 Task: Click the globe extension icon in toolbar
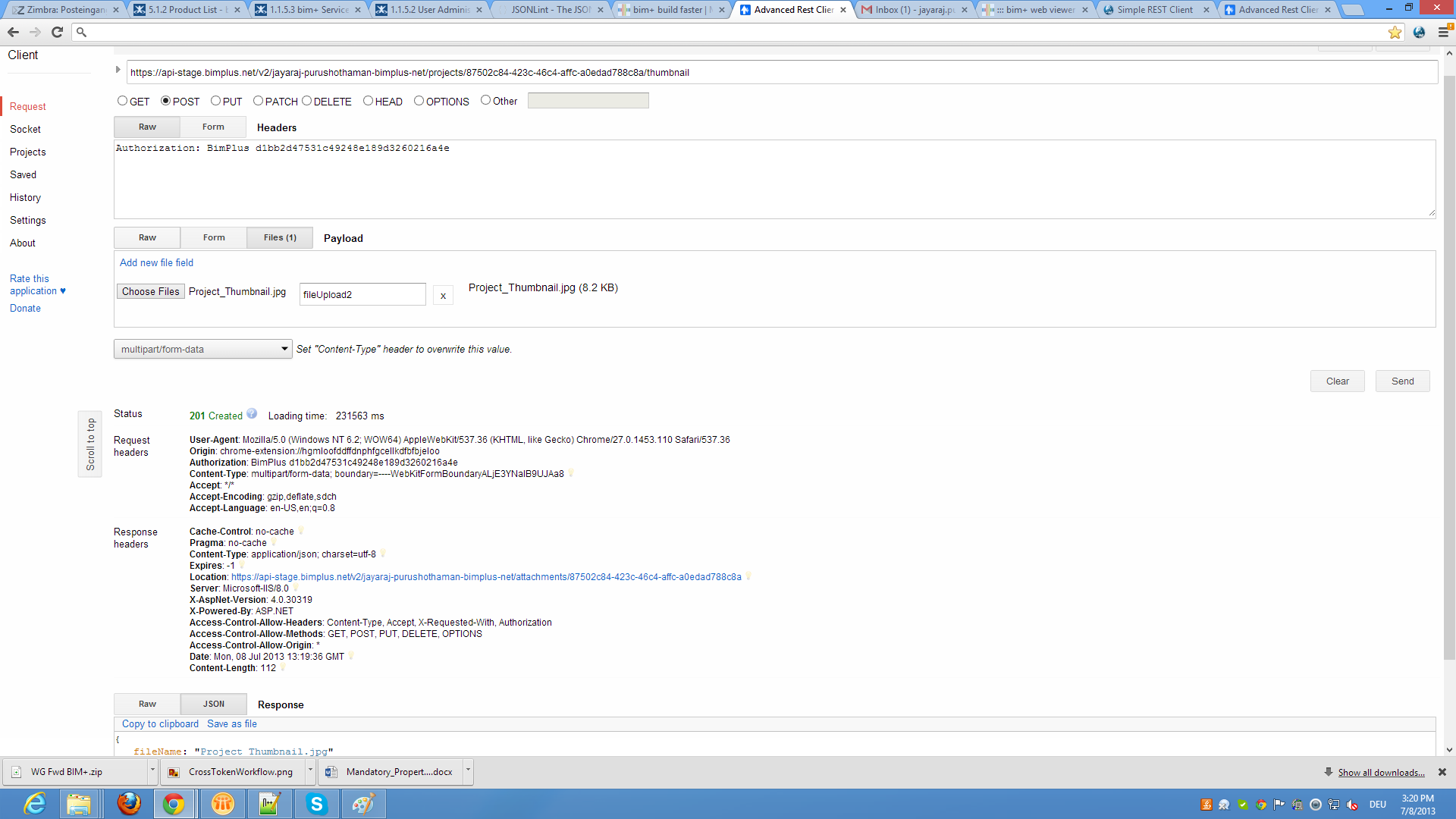coord(1419,32)
